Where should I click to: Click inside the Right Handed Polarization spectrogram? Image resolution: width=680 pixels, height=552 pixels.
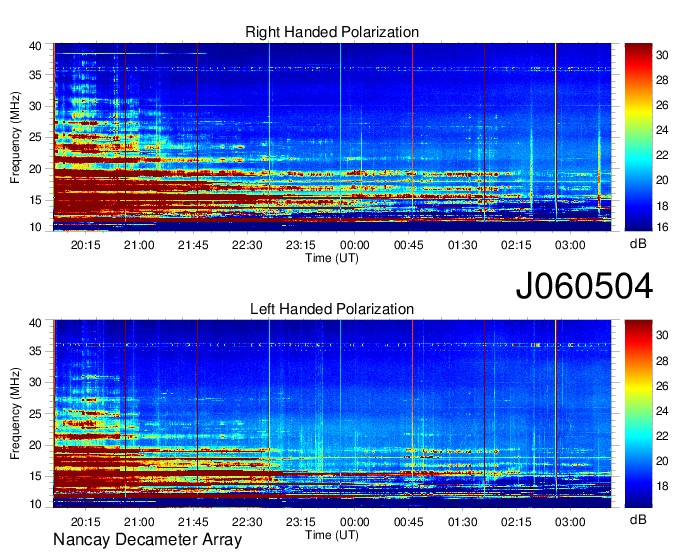click(332, 137)
